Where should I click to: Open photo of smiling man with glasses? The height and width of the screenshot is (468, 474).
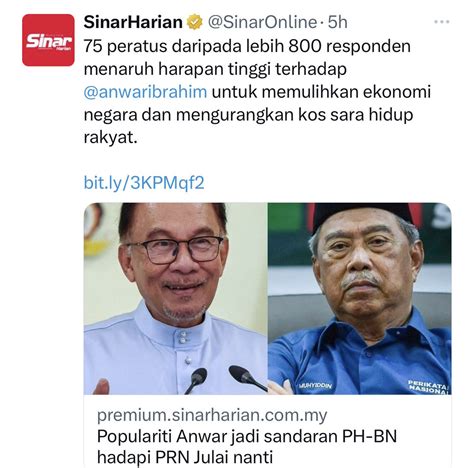(175, 299)
